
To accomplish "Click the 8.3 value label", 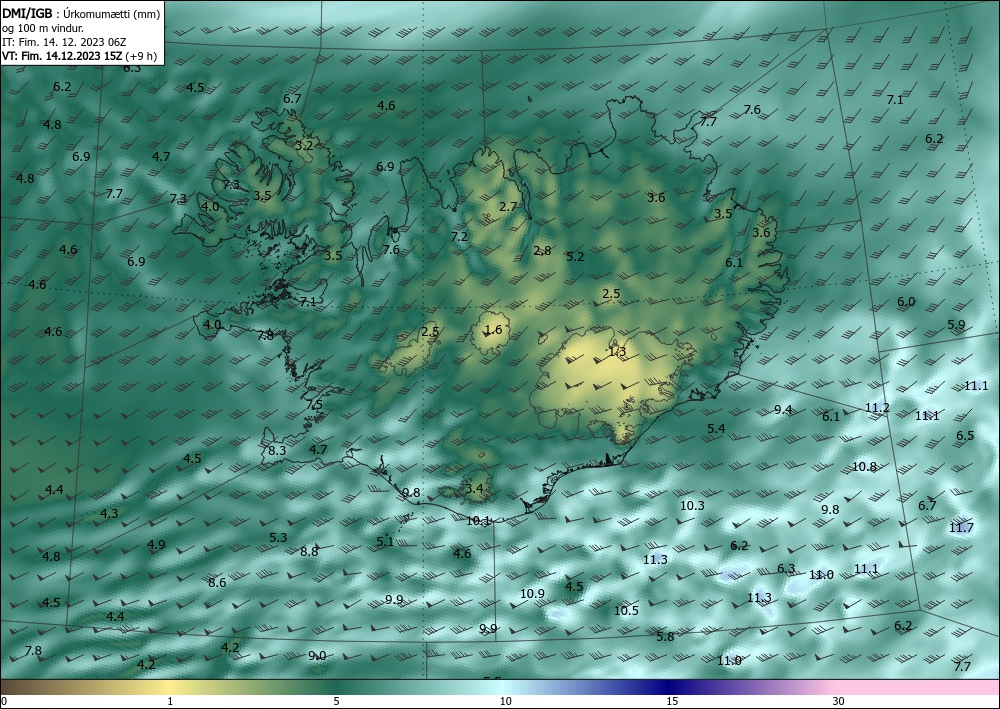I will tap(277, 450).
